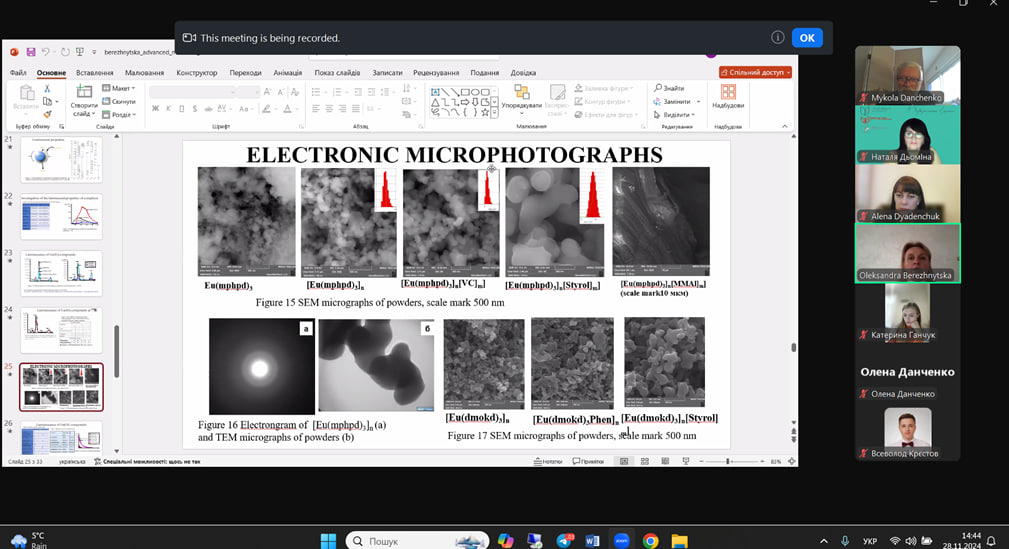Open the Вставлення ribbon tab
1009x549 pixels.
[94, 73]
